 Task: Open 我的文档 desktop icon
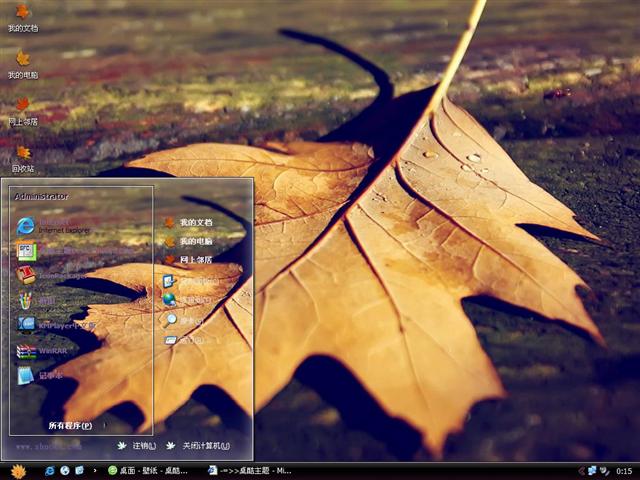coord(22,17)
